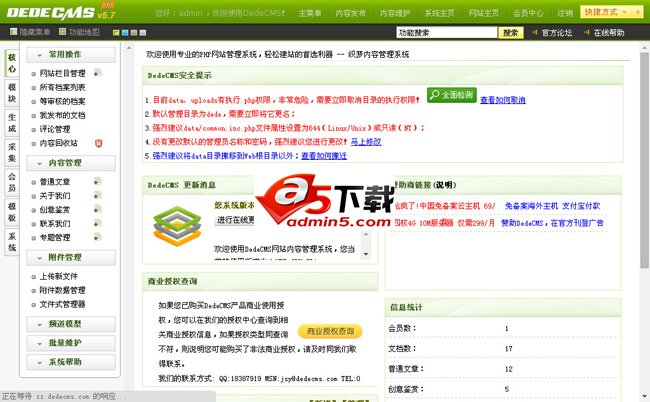Click the green 全面检测 button
The width and height of the screenshot is (650, 402).
coord(452,95)
